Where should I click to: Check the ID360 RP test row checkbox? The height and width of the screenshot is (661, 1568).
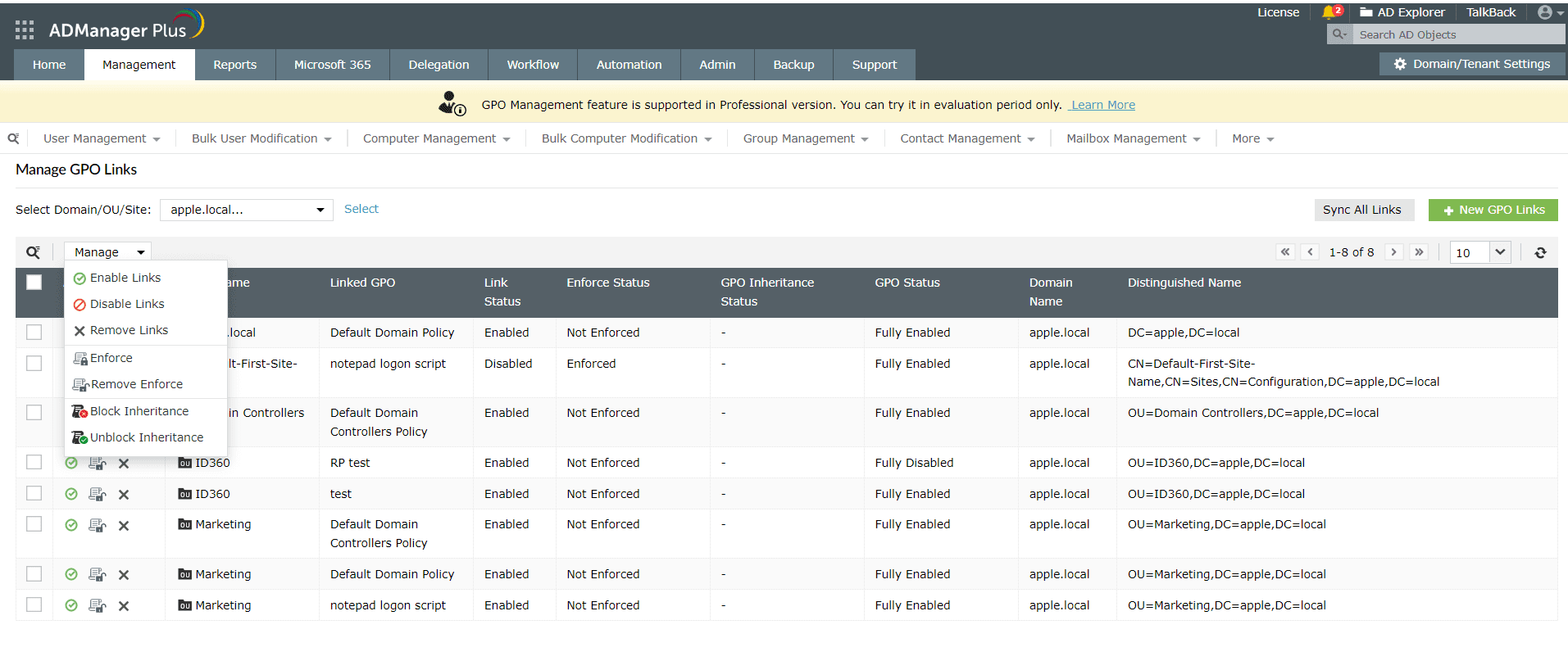click(34, 462)
